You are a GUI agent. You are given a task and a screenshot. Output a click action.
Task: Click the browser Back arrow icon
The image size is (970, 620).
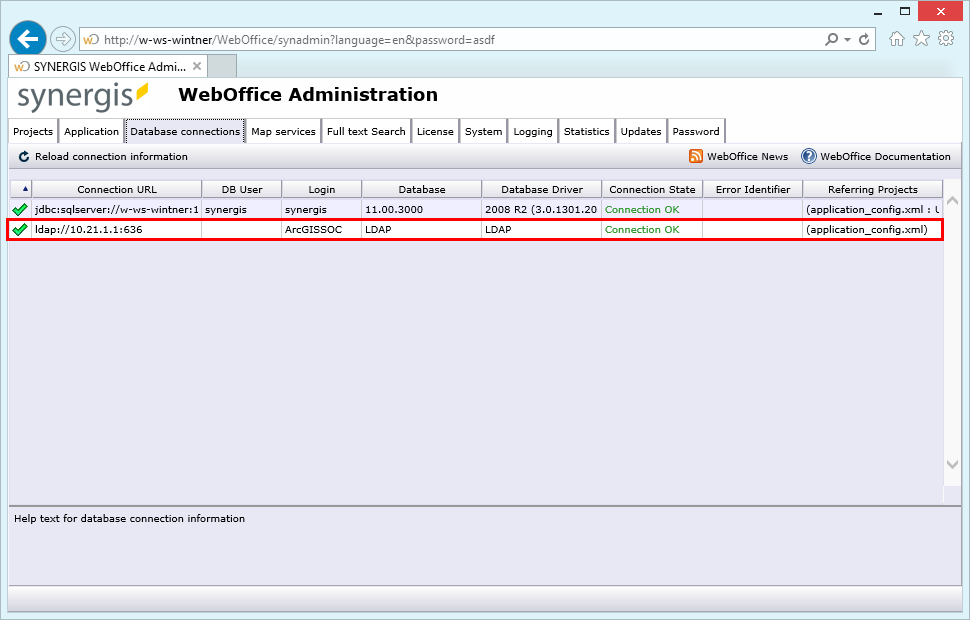pyautogui.click(x=27, y=38)
